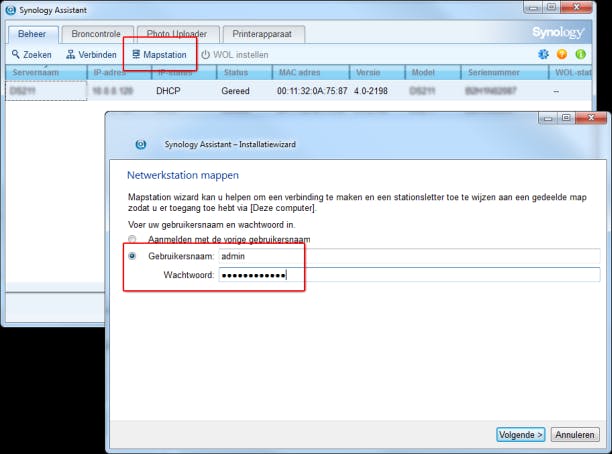Sort by MAC adres column header
Screen dimensions: 612x454
coord(310,73)
